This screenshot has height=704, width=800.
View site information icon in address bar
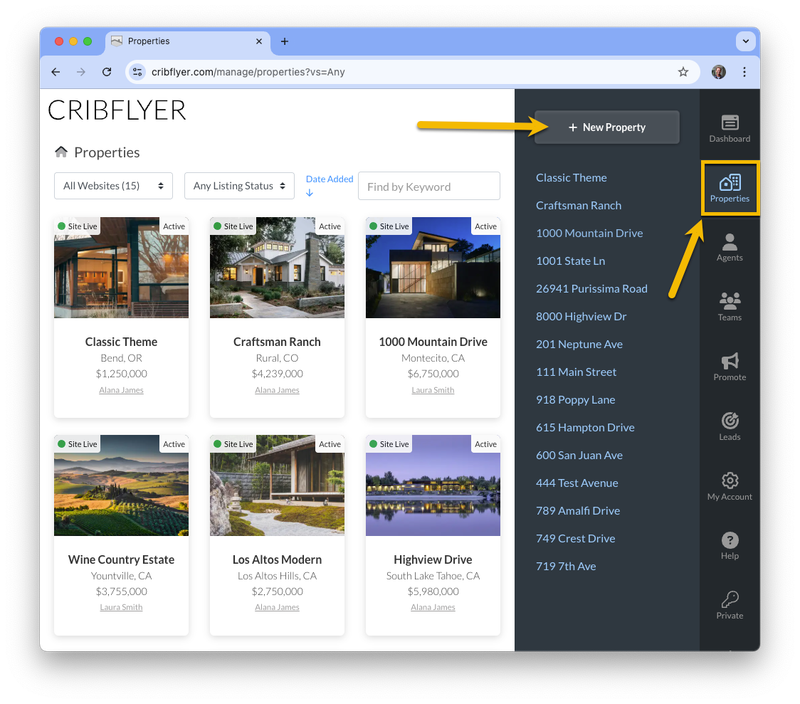137,72
